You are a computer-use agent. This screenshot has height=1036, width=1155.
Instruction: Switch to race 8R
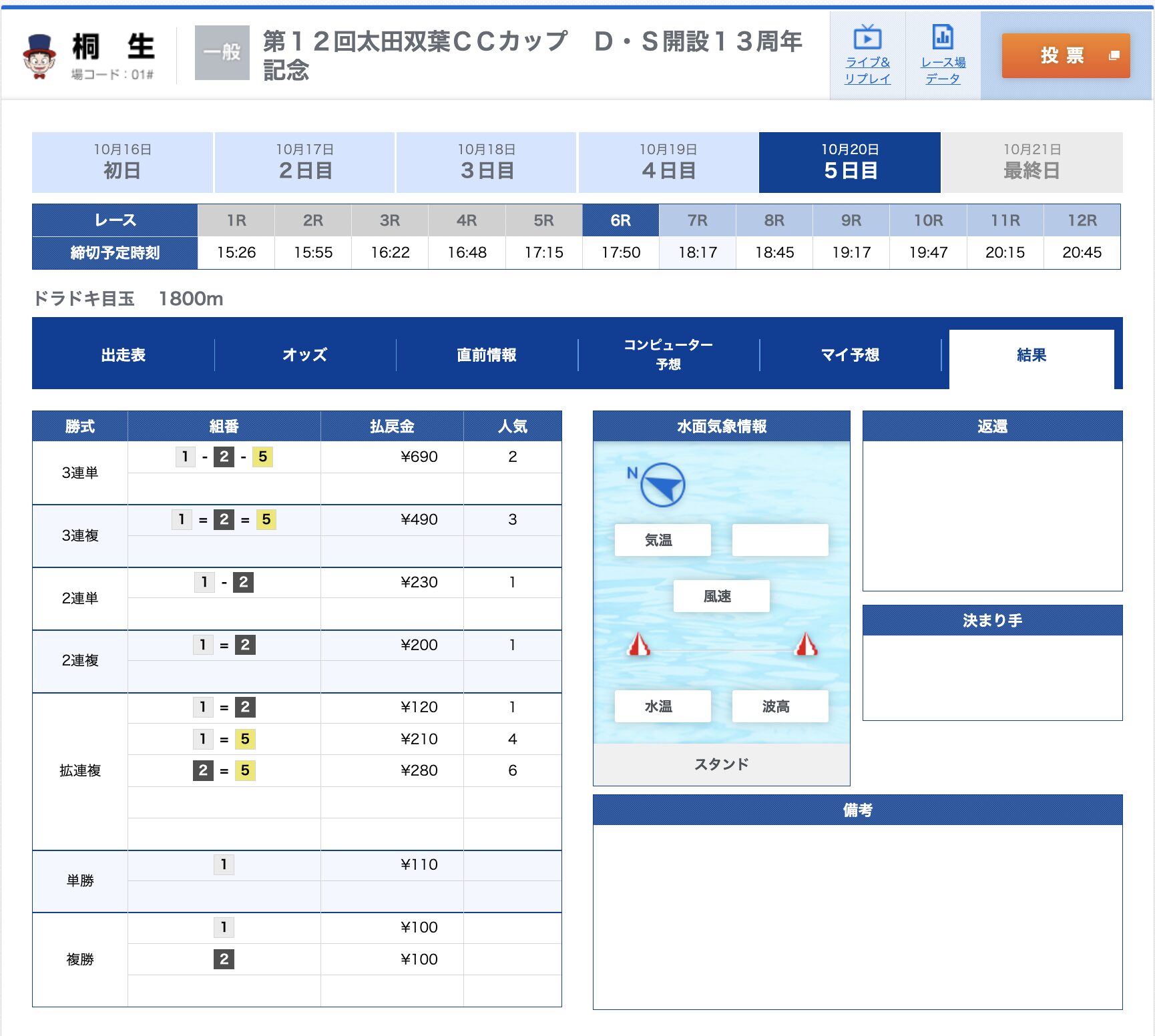point(774,220)
